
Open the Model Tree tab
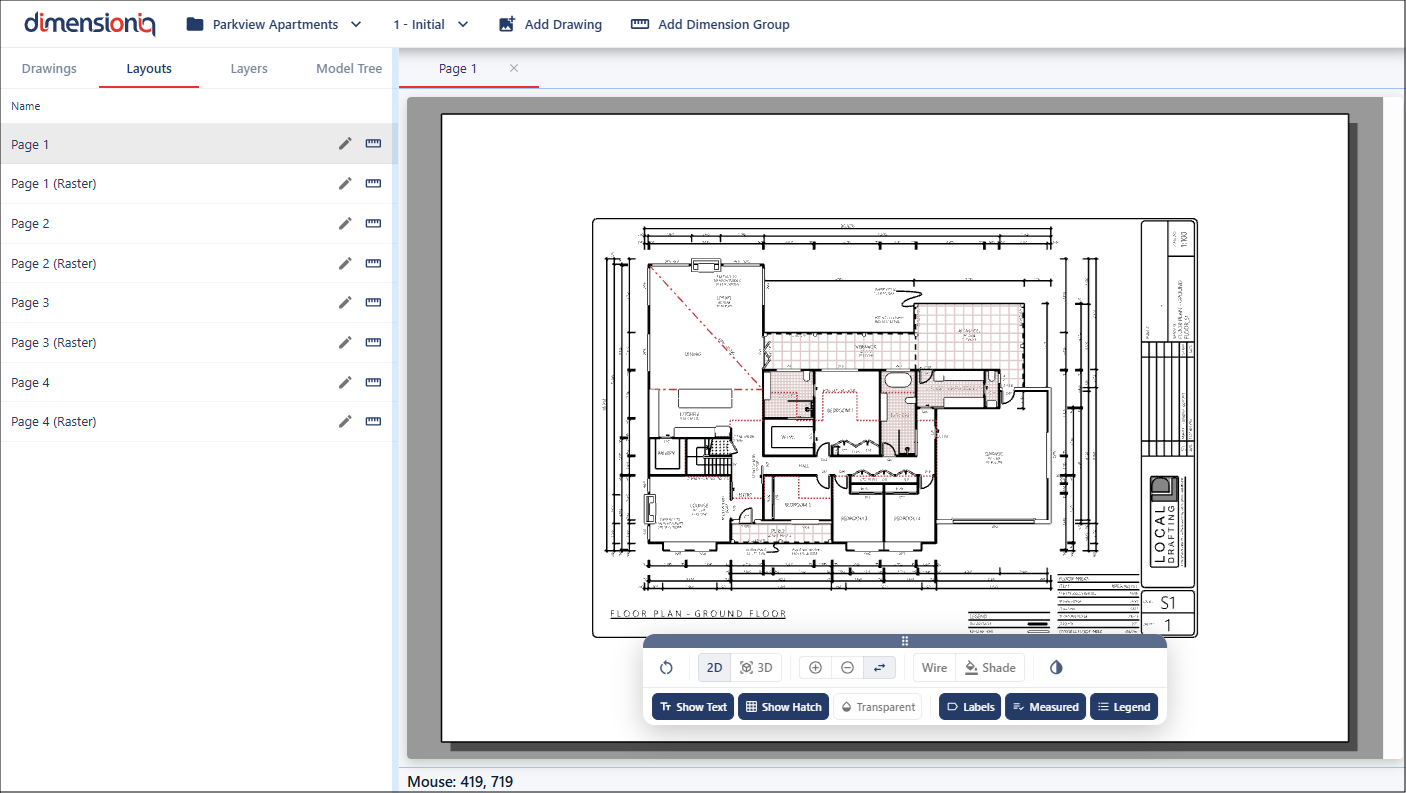pyautogui.click(x=349, y=69)
